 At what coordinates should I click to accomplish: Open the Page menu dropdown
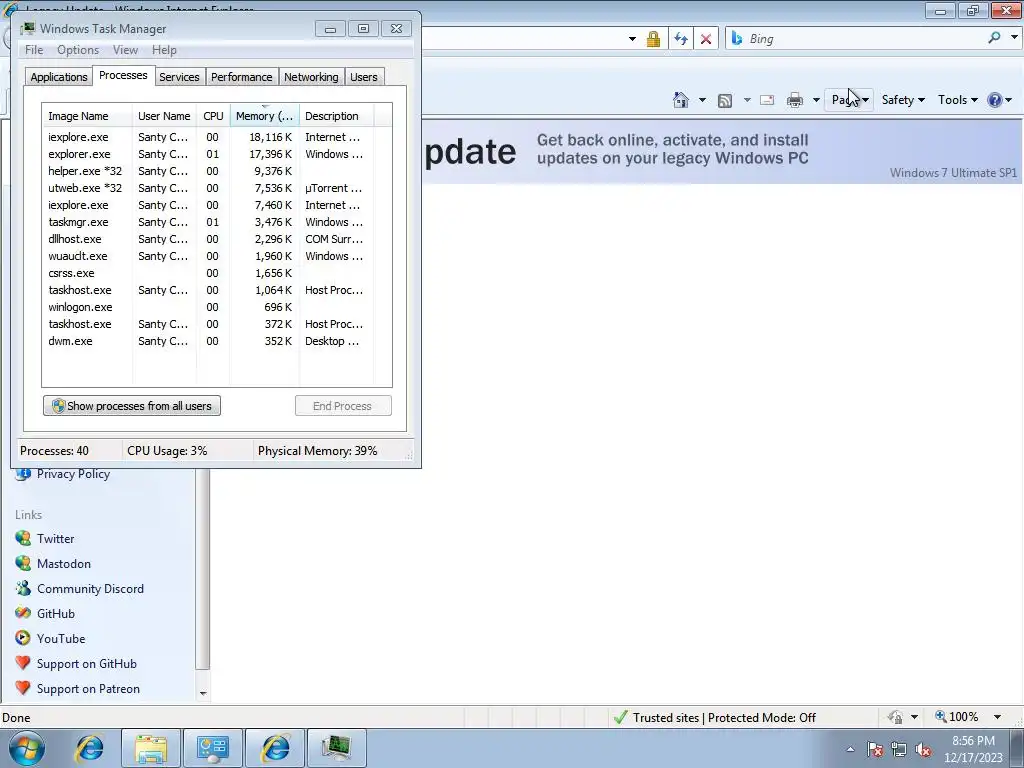[850, 100]
